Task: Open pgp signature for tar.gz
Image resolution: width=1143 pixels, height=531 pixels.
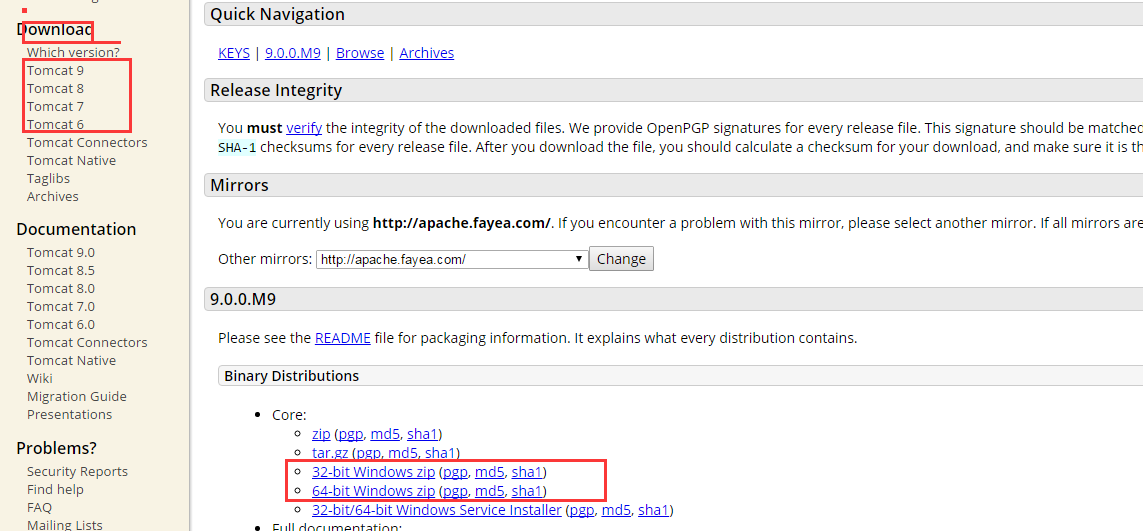Action: [x=370, y=454]
